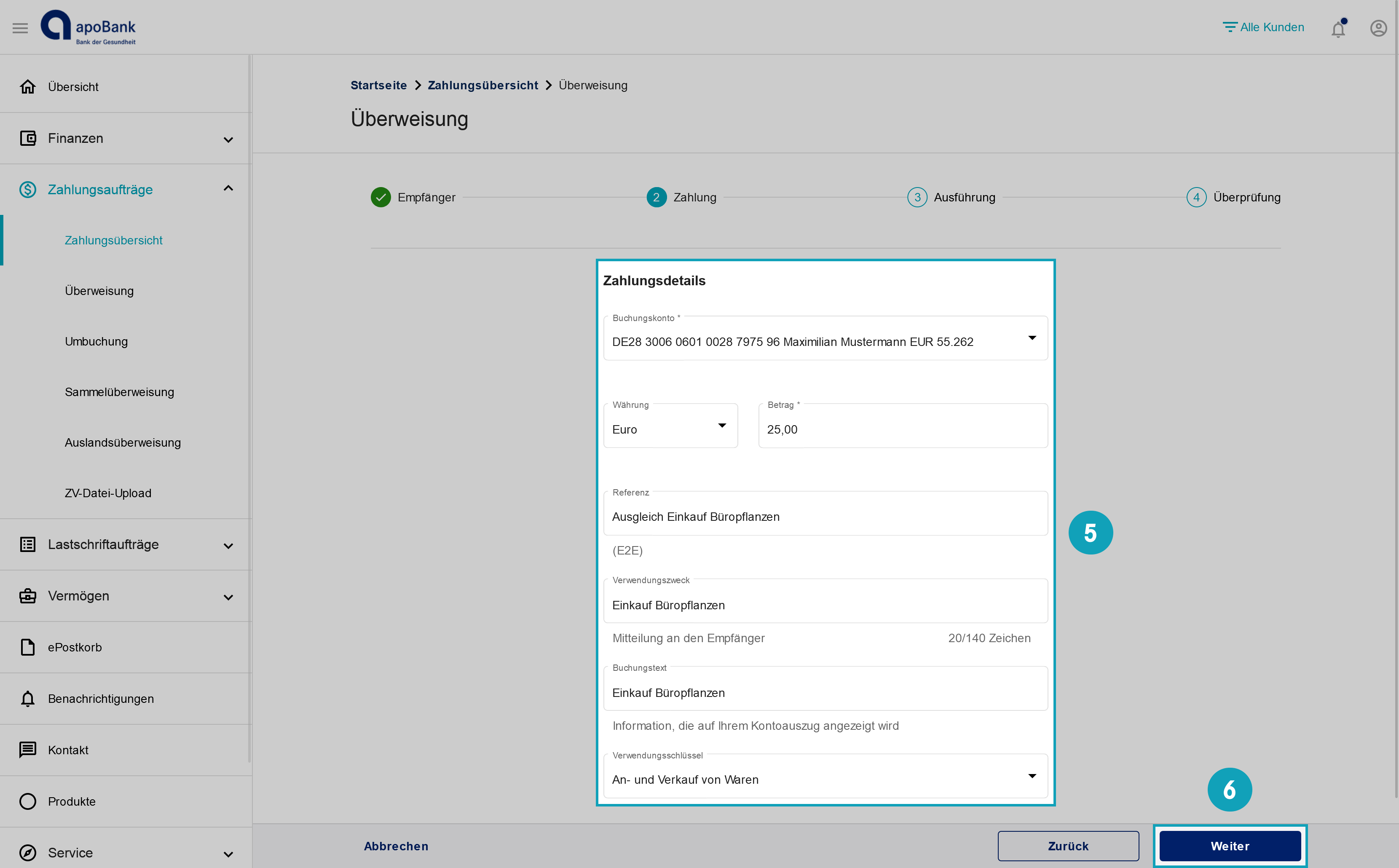The image size is (1399, 868).
Task: Click the Zahlungsaufträge dollar icon
Action: tap(27, 190)
